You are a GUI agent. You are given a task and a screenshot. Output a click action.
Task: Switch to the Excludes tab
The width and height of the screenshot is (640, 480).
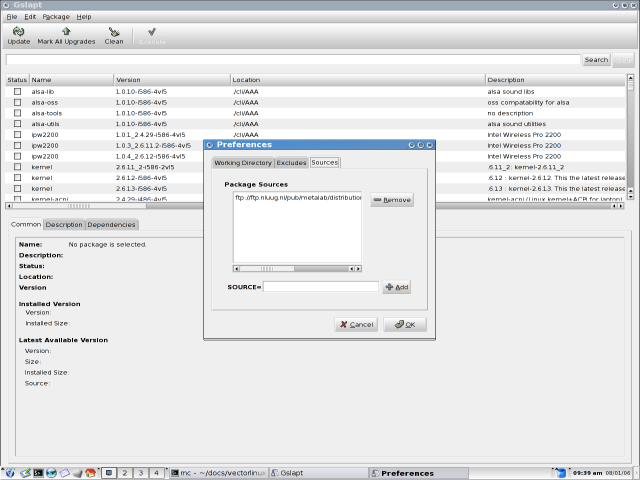point(291,162)
